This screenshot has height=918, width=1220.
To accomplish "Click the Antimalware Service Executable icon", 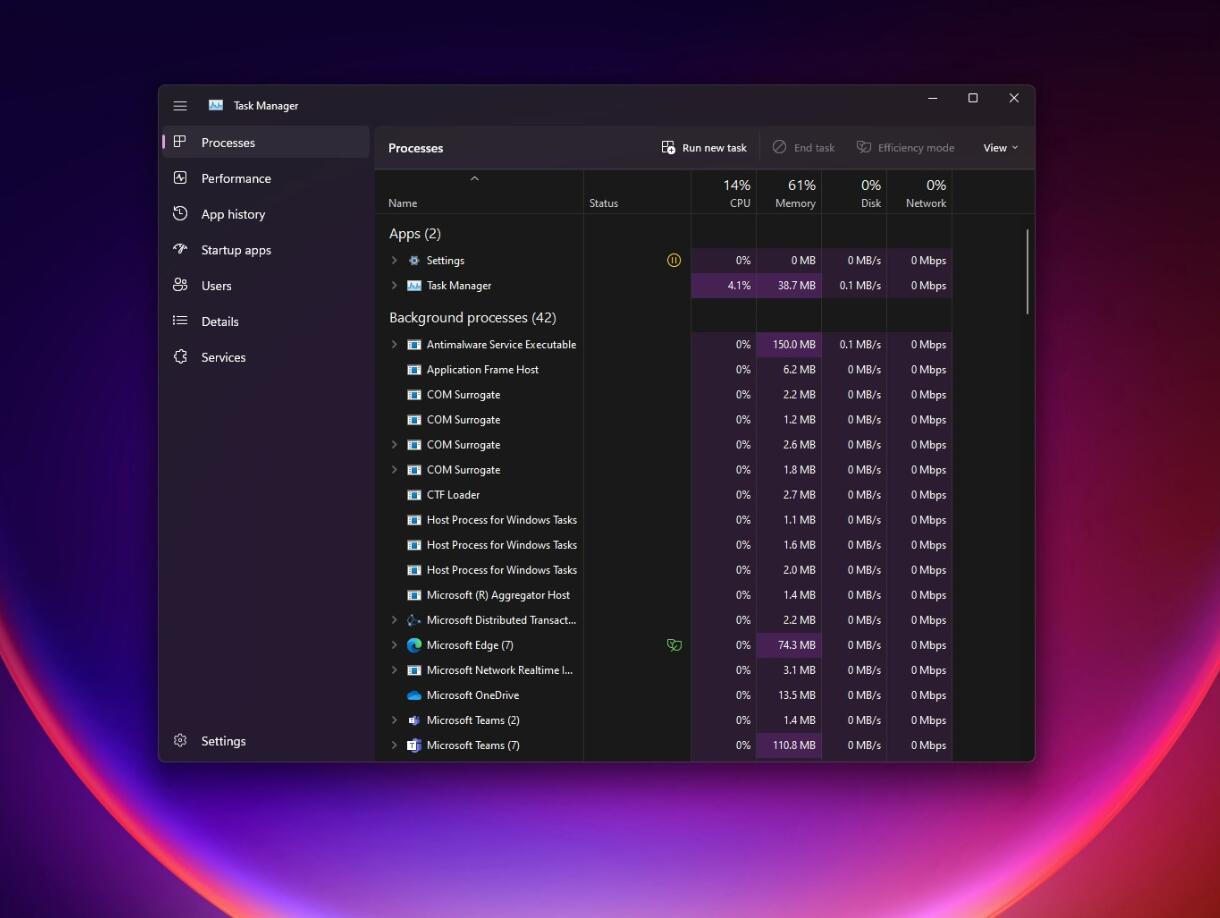I will point(414,344).
